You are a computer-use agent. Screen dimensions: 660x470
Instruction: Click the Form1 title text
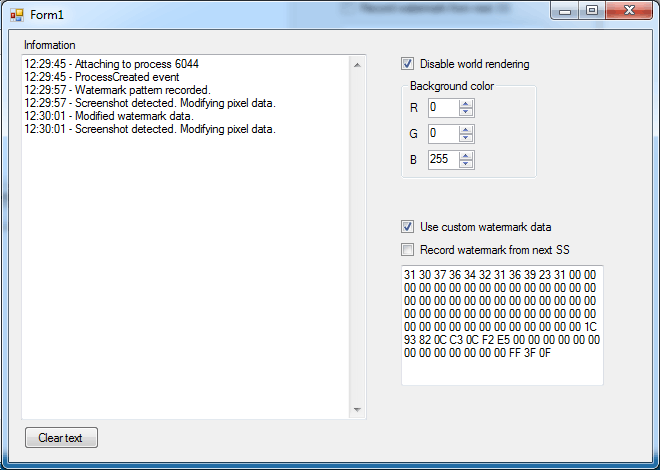47,15
